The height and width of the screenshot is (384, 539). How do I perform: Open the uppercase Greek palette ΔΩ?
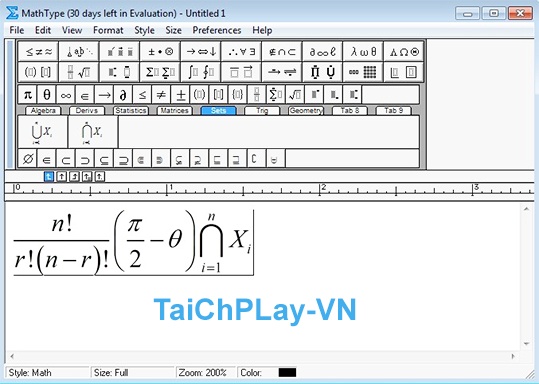pyautogui.click(x=404, y=52)
